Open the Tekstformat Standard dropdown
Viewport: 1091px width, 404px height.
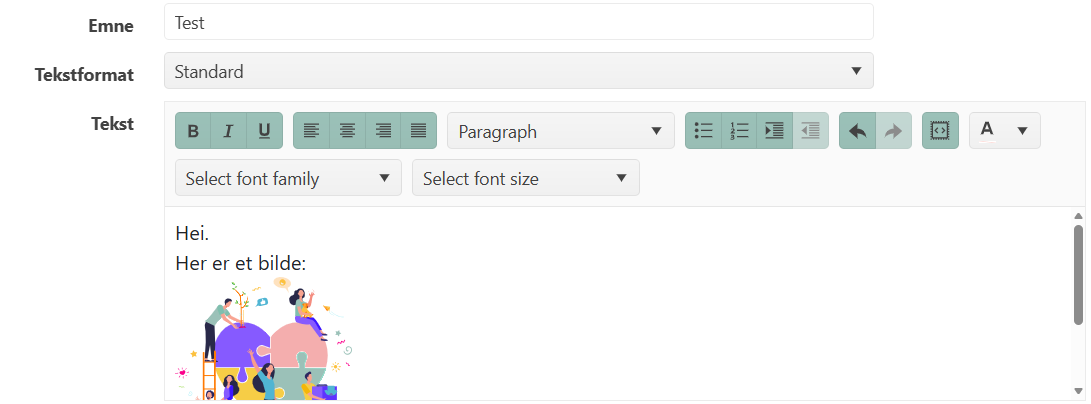pos(518,71)
